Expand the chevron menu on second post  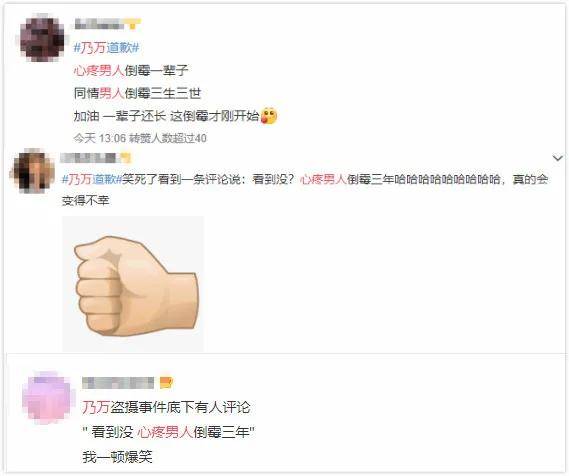(557, 158)
